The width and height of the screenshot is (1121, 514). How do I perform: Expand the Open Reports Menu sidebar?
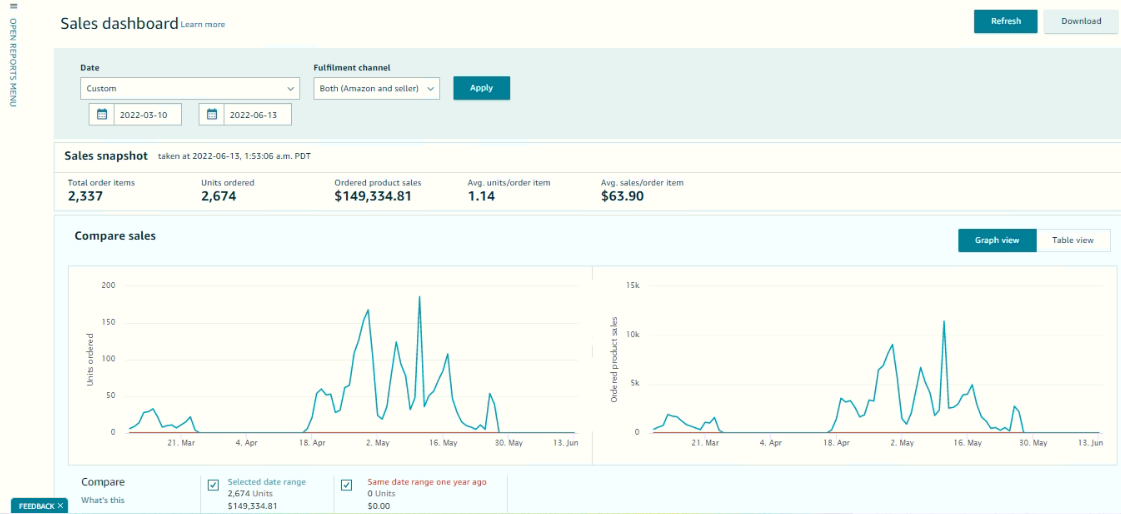[x=13, y=62]
